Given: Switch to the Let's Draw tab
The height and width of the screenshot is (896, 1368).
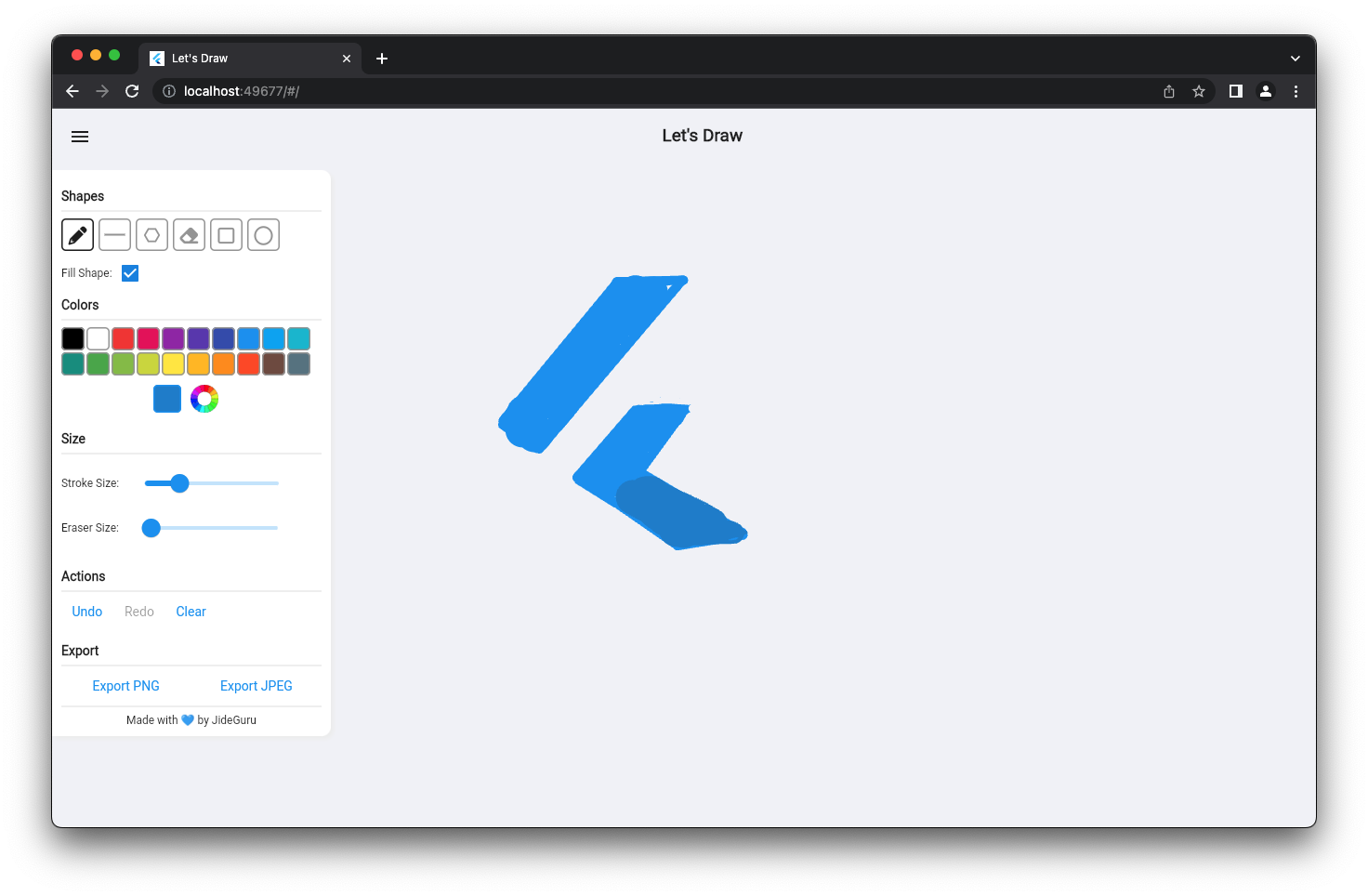Looking at the screenshot, I should click(249, 59).
